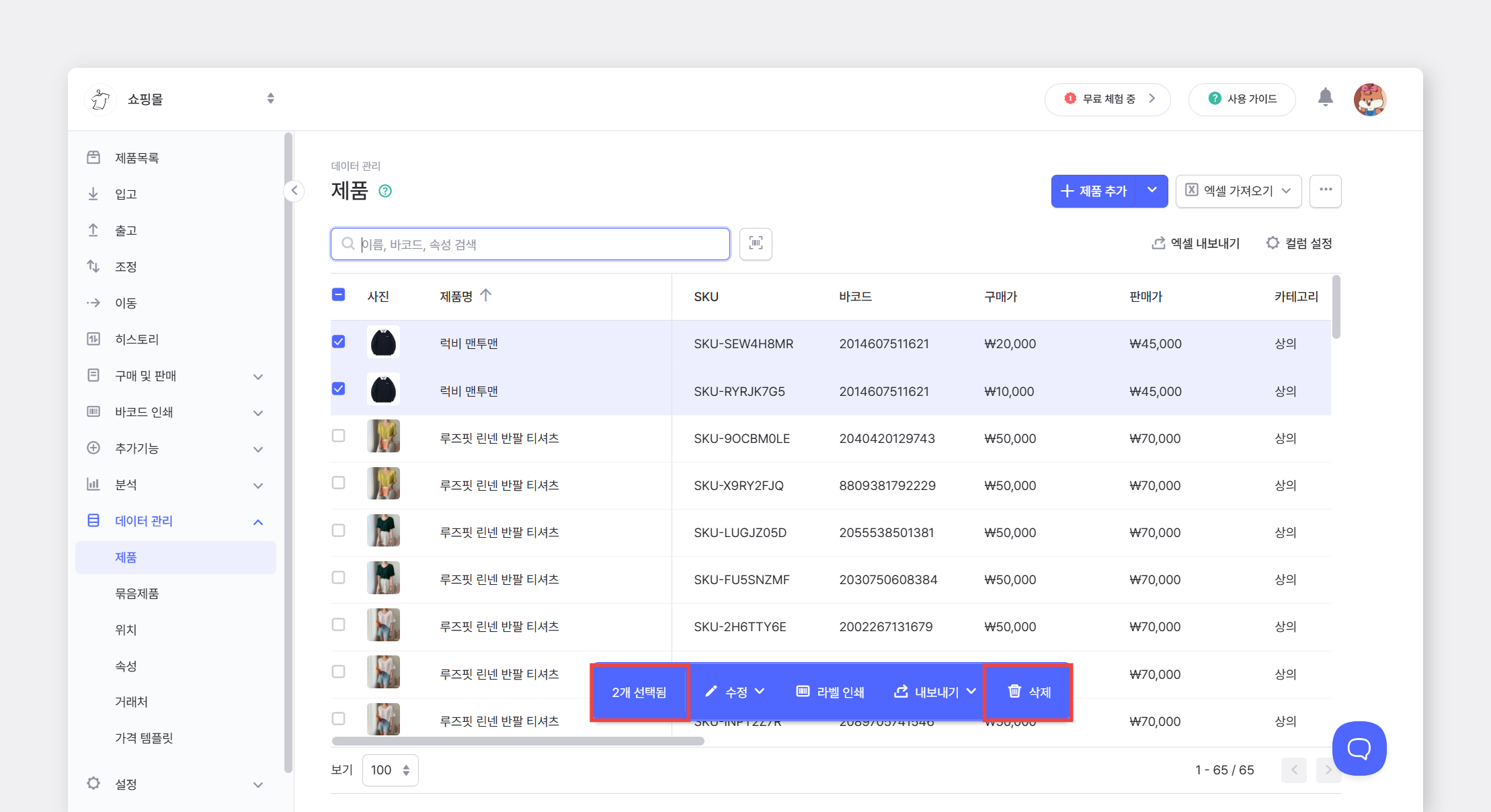Open thumbnail of SKU-RYRJK7G5 product
This screenshot has height=812, width=1491.
384,389
